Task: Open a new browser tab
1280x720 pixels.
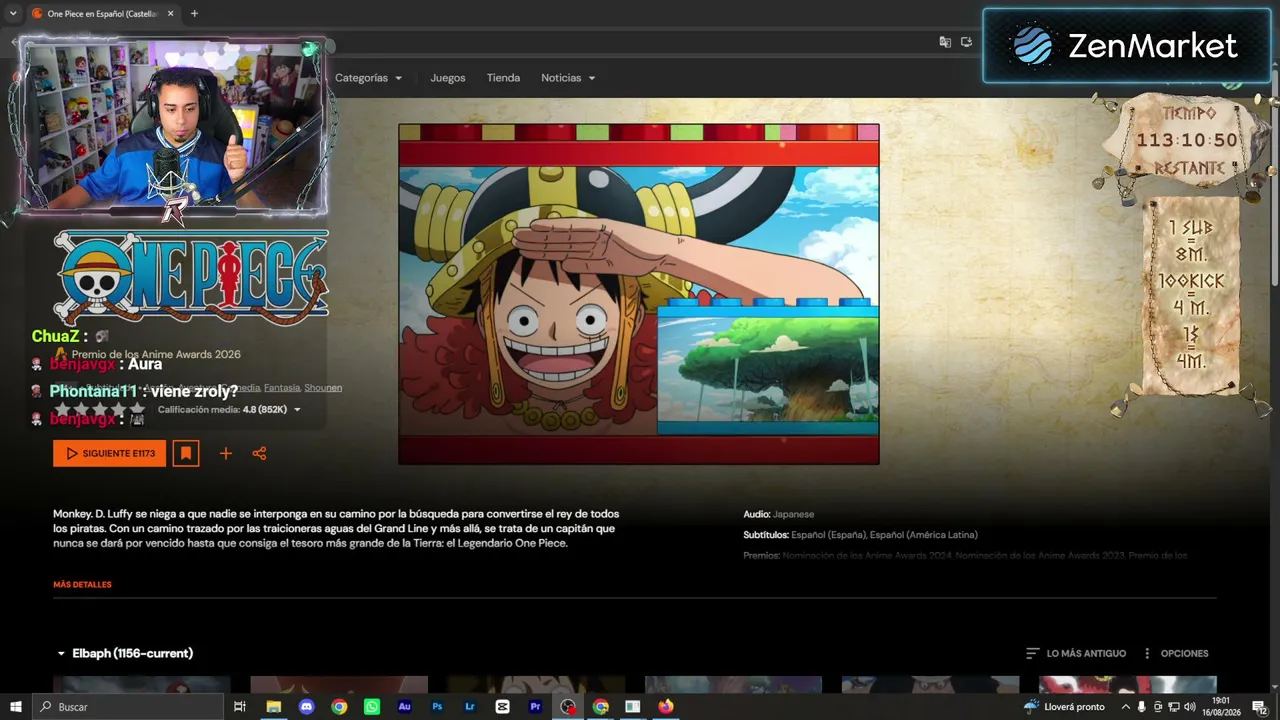Action: pos(194,13)
